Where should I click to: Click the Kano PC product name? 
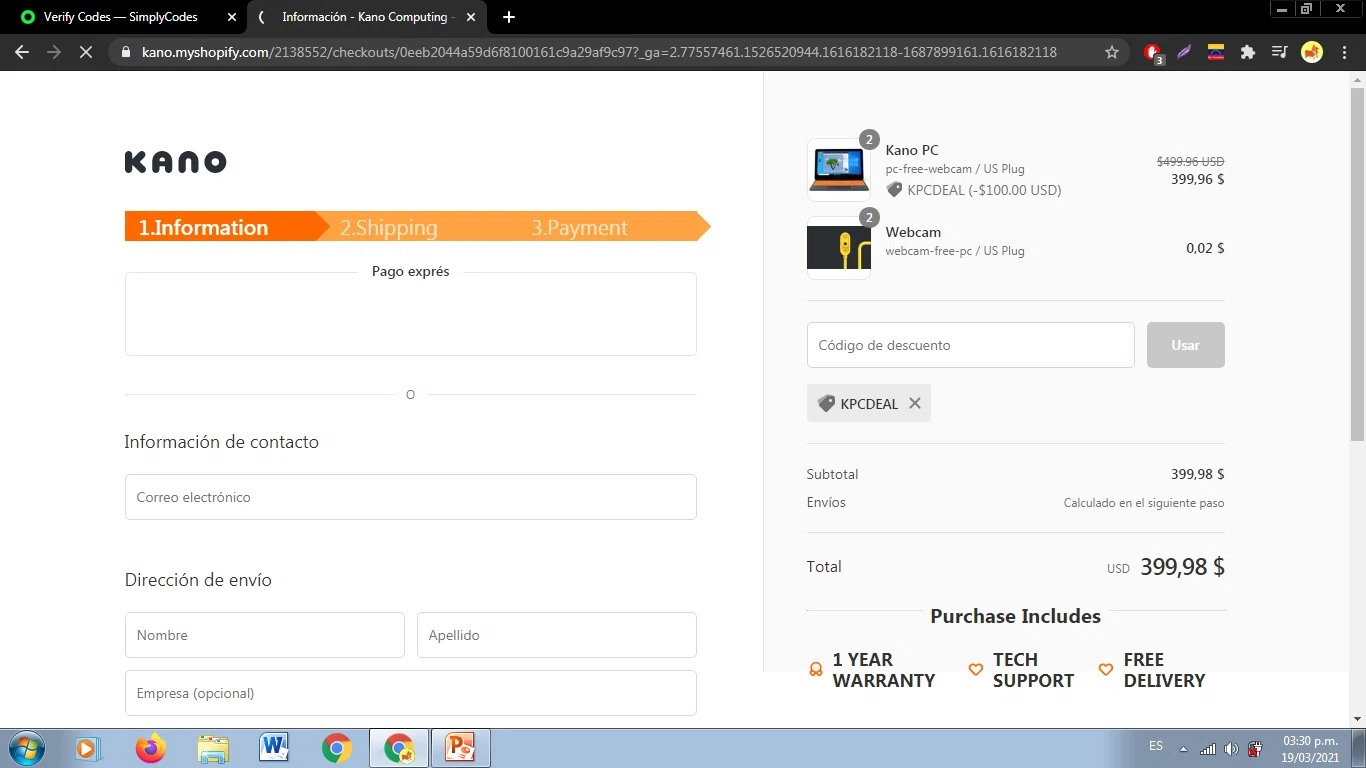click(x=912, y=150)
